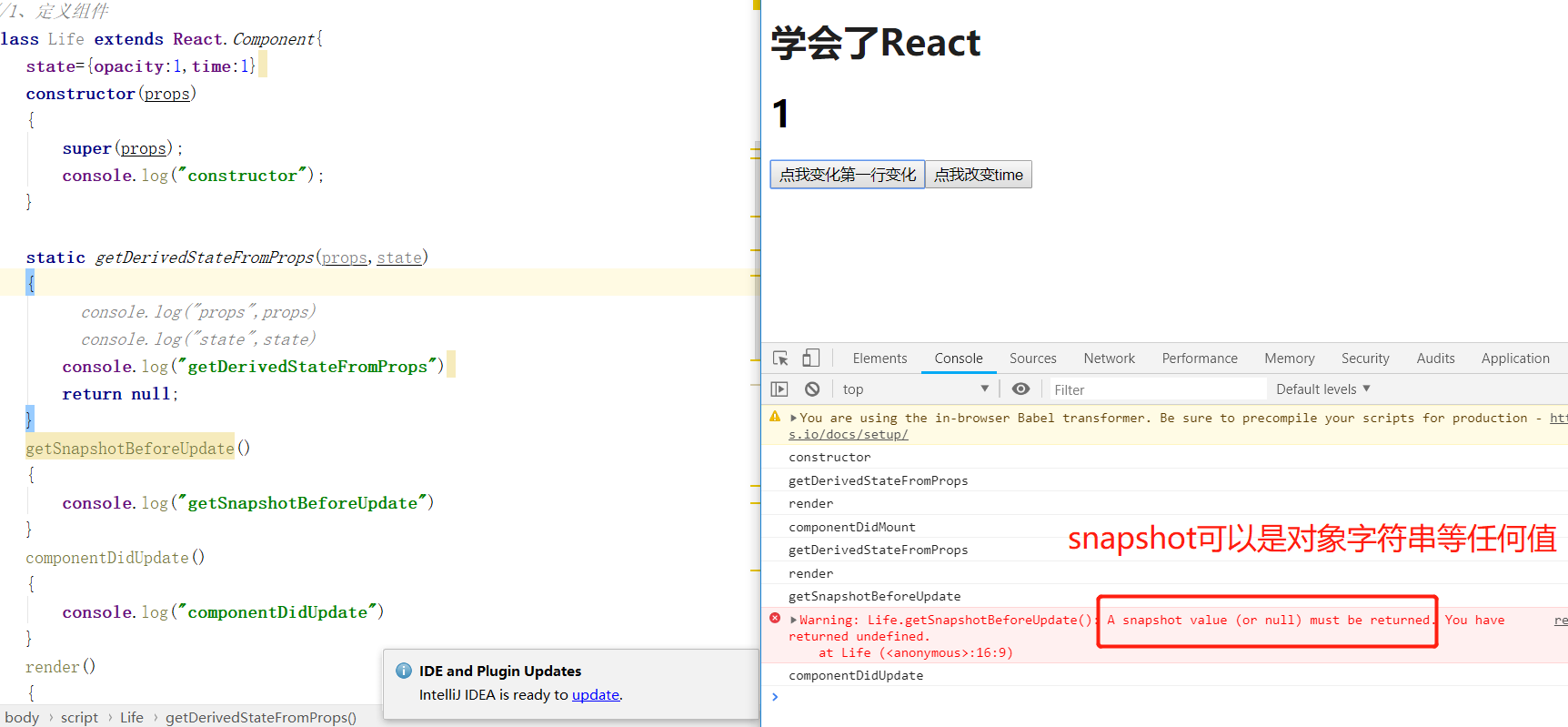The height and width of the screenshot is (727, 1568).
Task: Expand the Babel transformer warning message
Action: coord(793,419)
